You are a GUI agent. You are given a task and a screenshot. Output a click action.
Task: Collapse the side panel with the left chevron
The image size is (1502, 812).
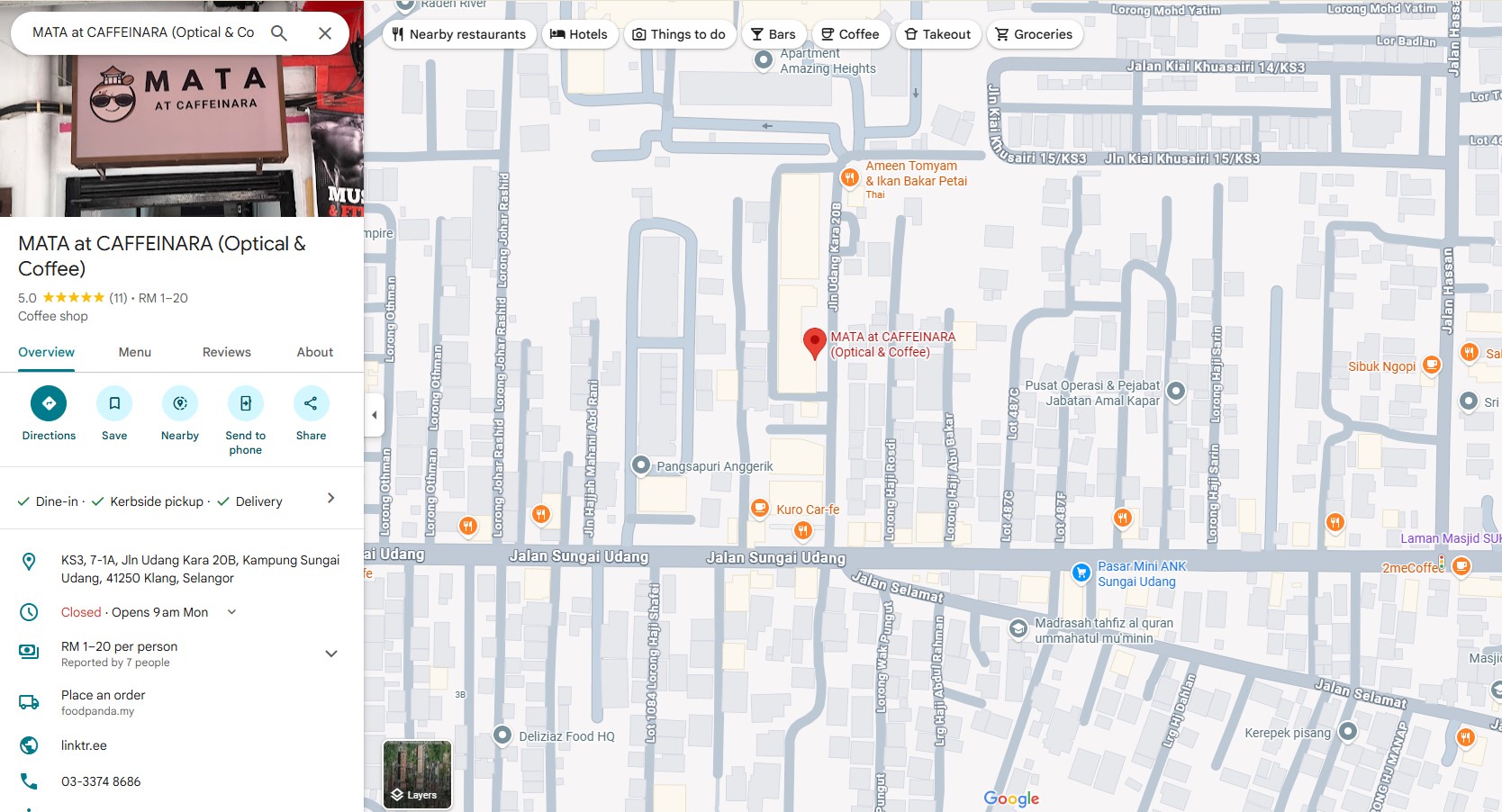pos(374,414)
